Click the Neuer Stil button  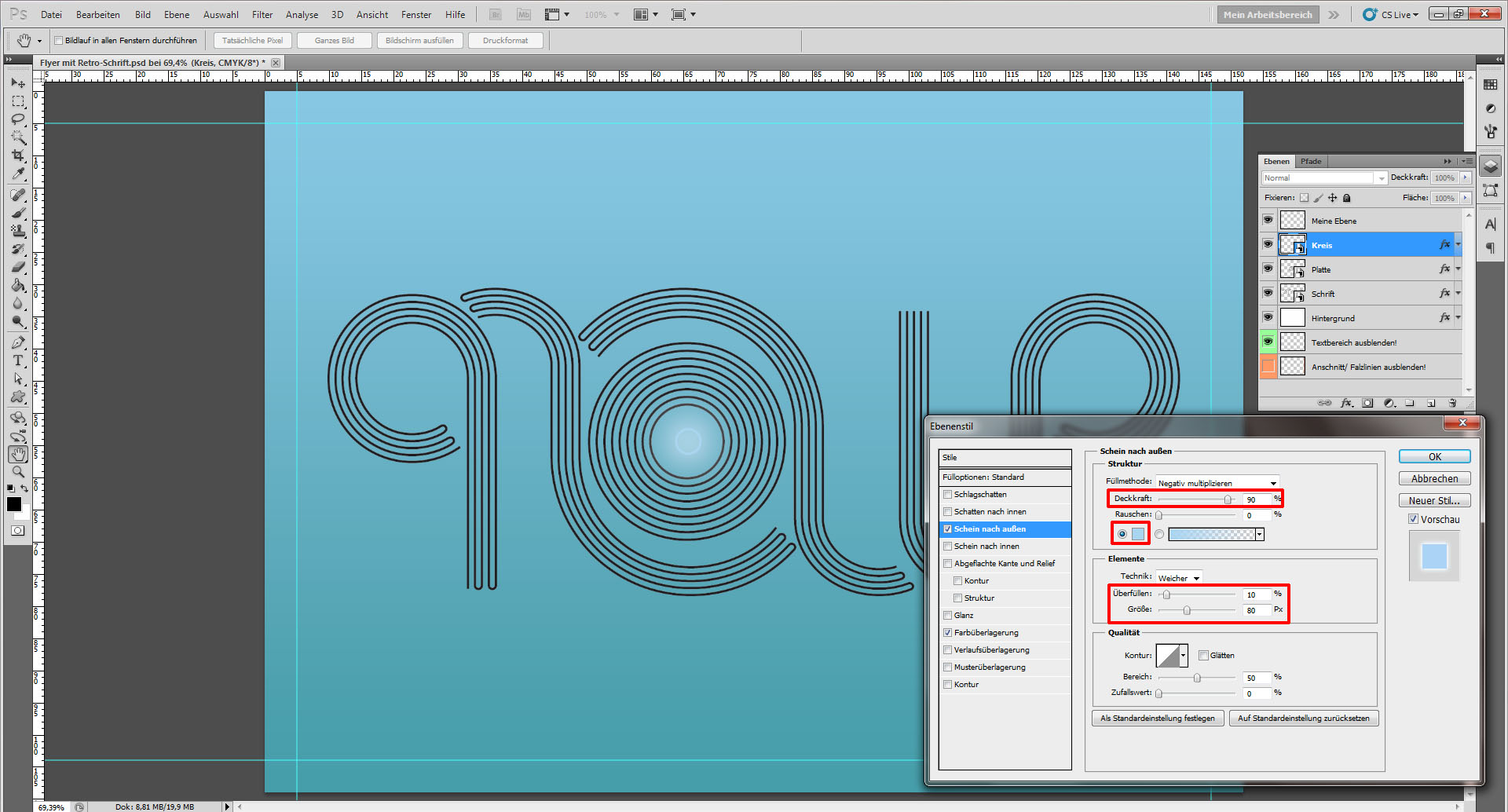coord(1434,500)
